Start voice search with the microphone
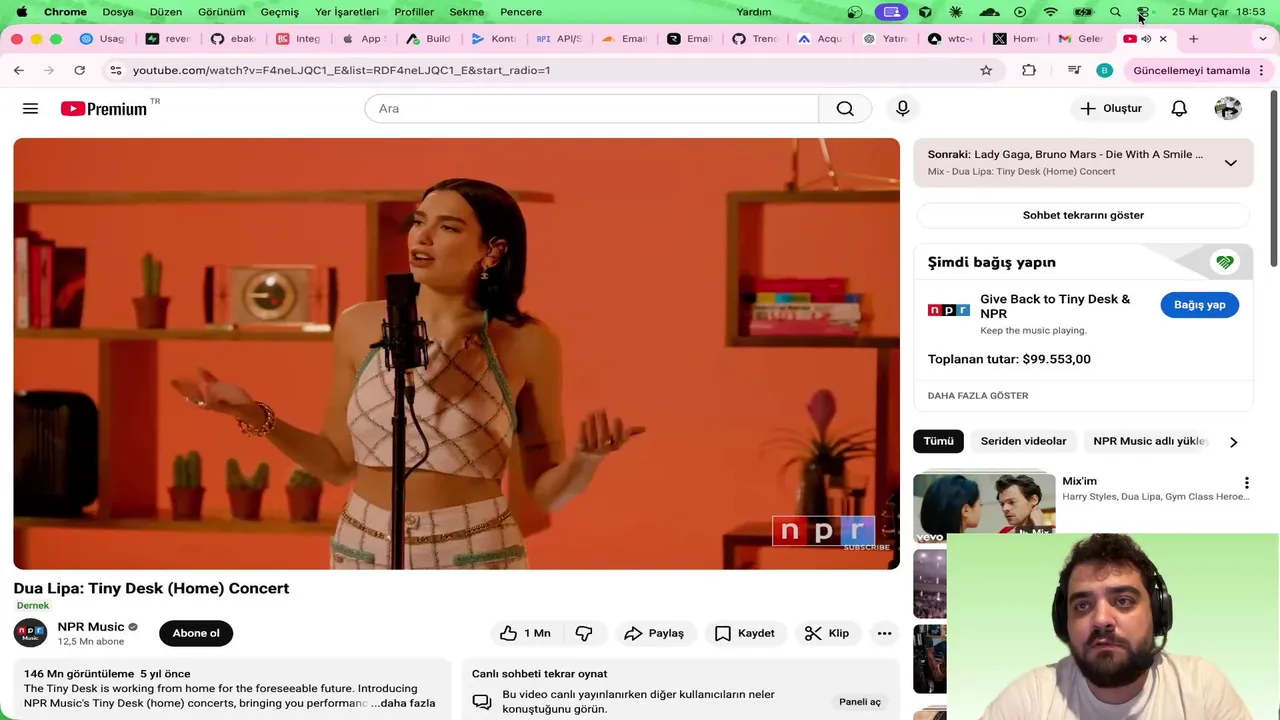The height and width of the screenshot is (720, 1280). pos(902,108)
